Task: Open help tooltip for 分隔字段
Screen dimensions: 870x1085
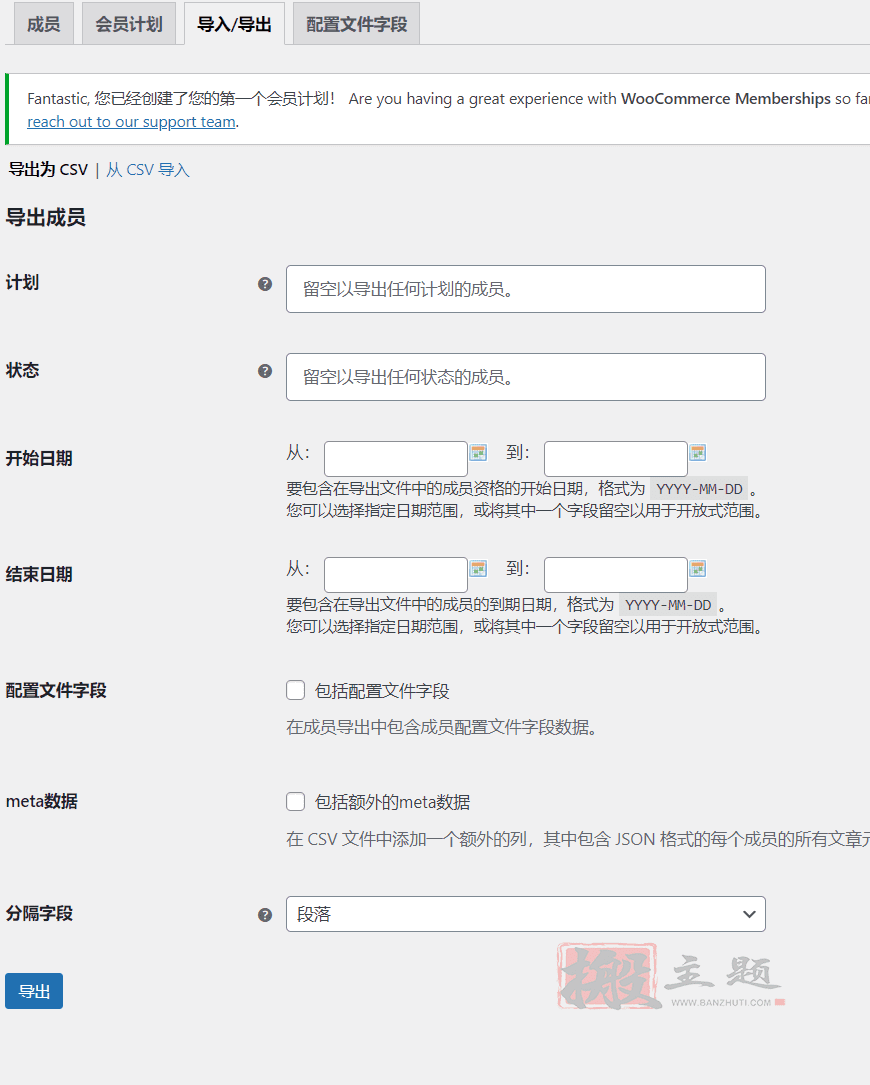Action: point(265,915)
